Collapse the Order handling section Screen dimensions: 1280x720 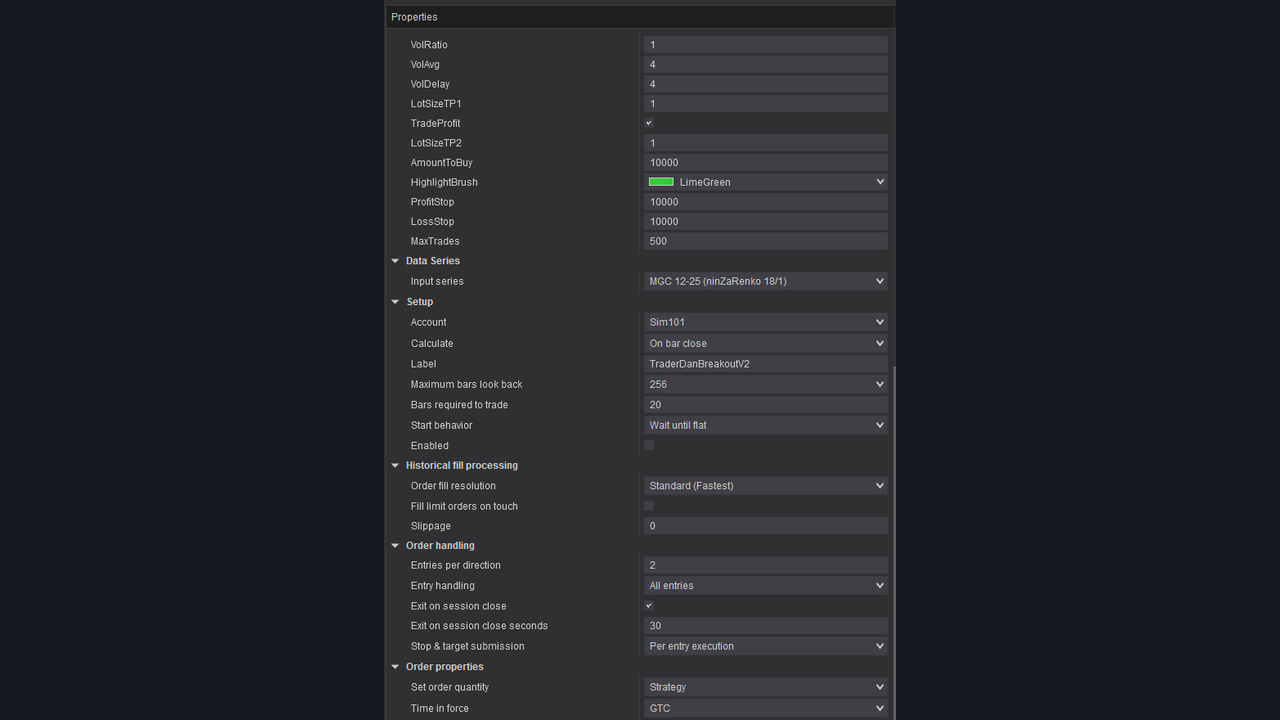pos(395,545)
